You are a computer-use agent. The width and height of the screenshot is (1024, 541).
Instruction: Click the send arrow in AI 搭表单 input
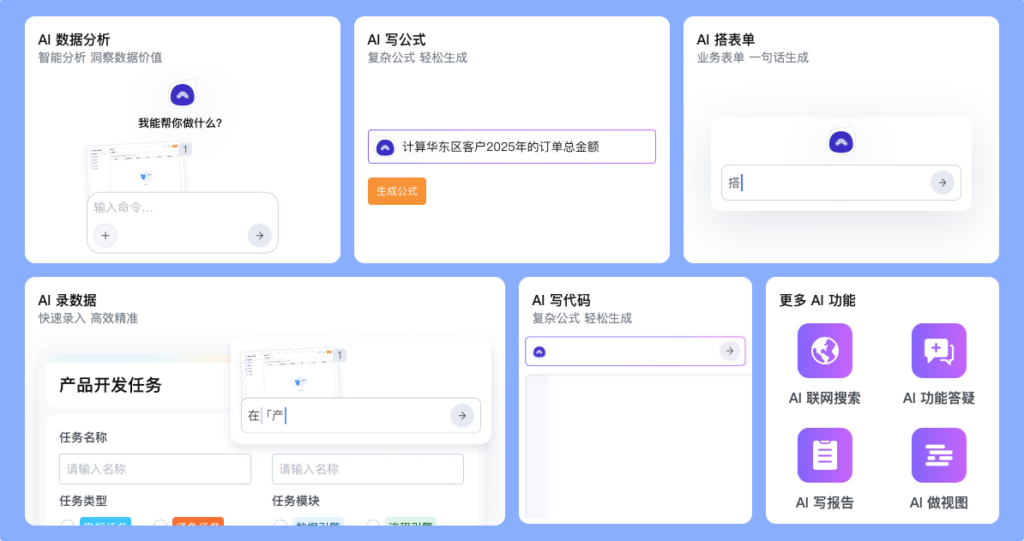[x=942, y=182]
